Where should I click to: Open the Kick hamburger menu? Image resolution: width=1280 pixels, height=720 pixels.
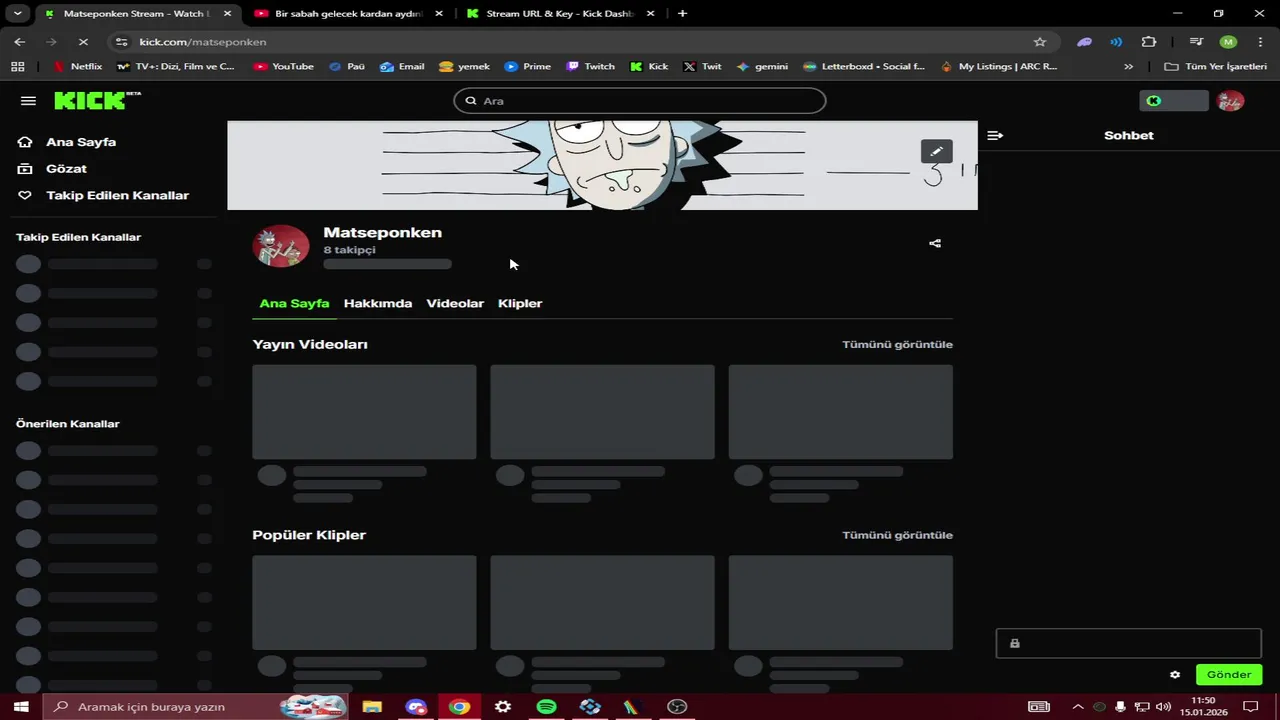[28, 101]
